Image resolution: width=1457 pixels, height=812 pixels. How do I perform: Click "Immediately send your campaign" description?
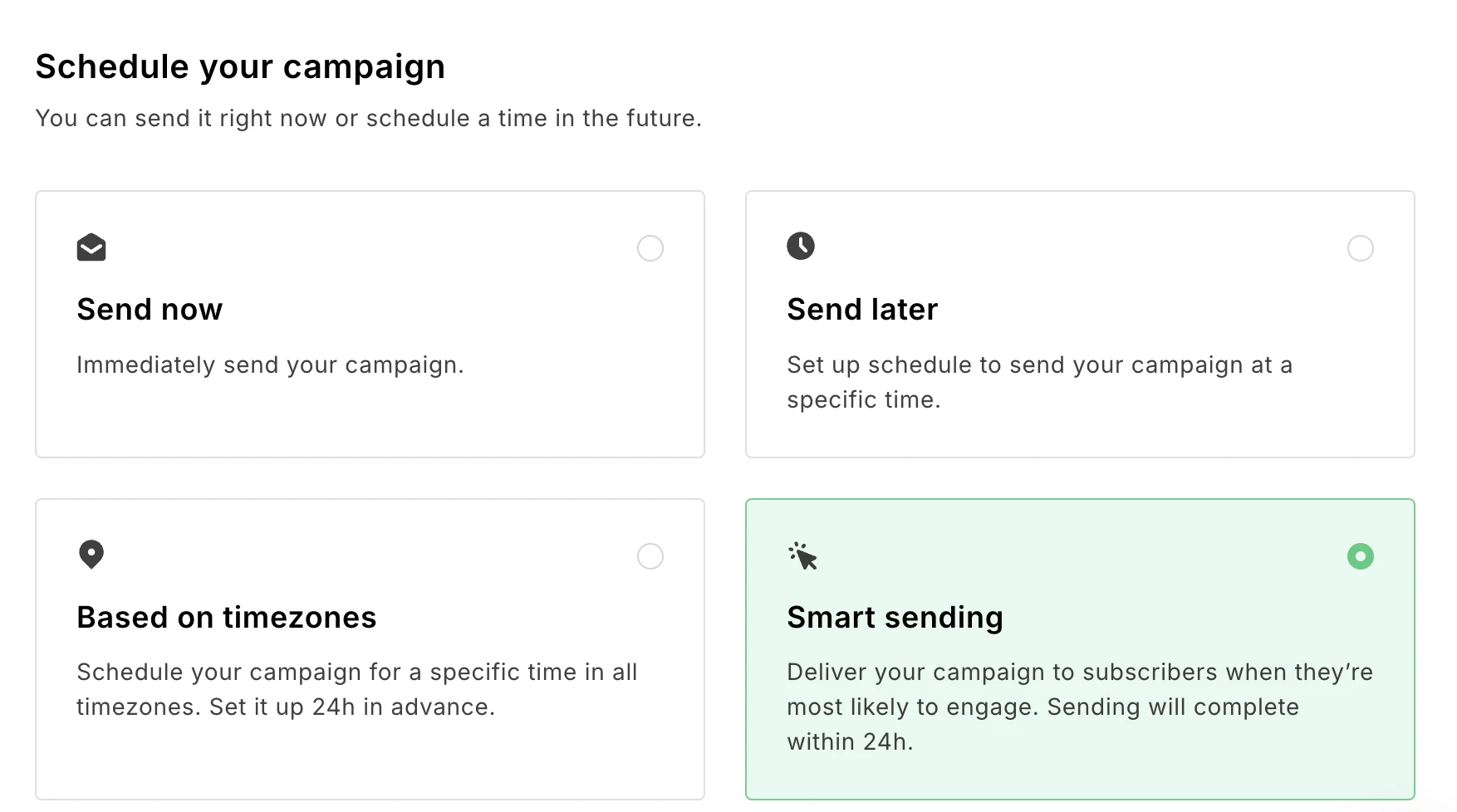pos(270,365)
